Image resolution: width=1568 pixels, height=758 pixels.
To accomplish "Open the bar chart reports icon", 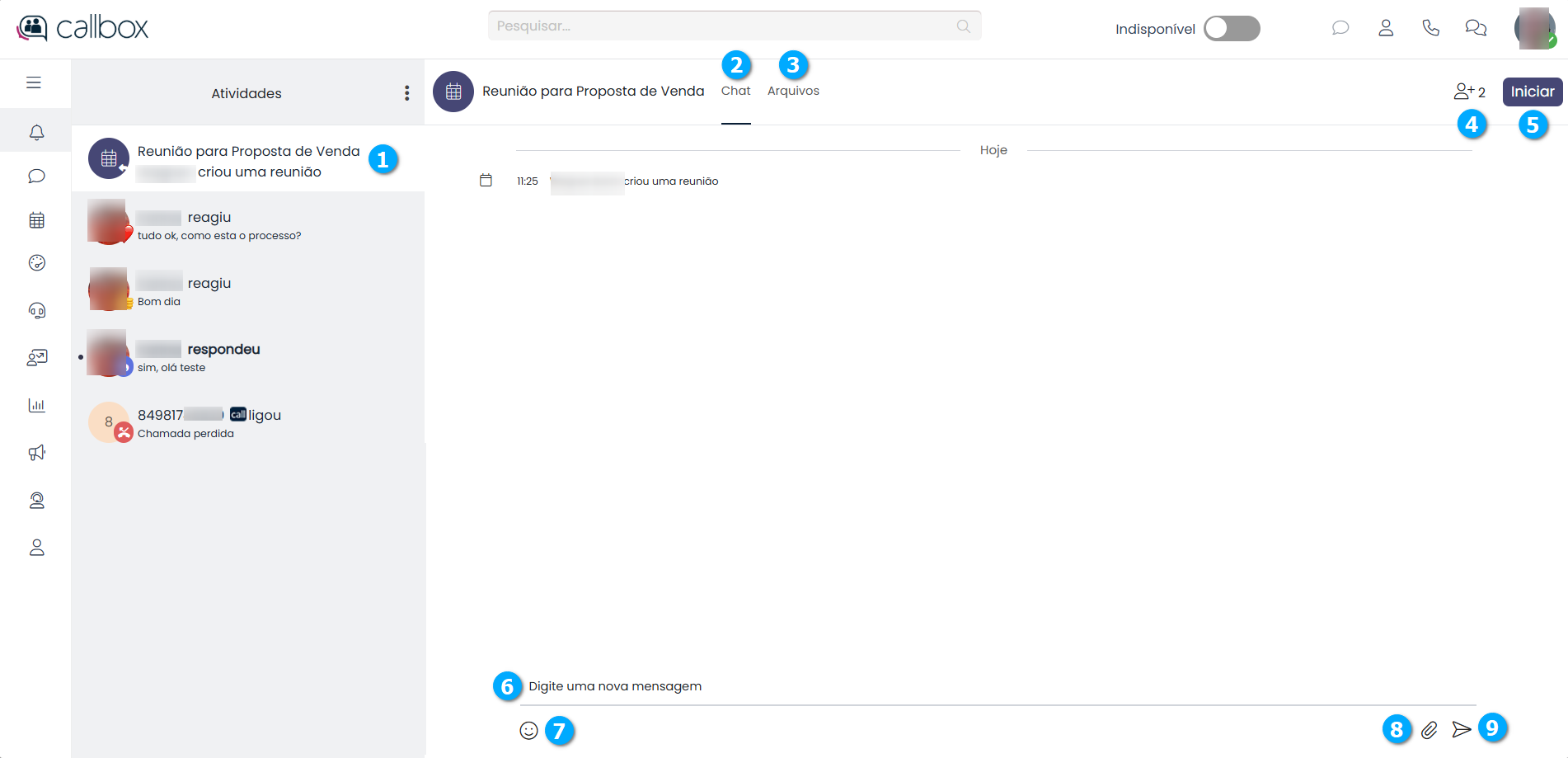I will point(36,405).
